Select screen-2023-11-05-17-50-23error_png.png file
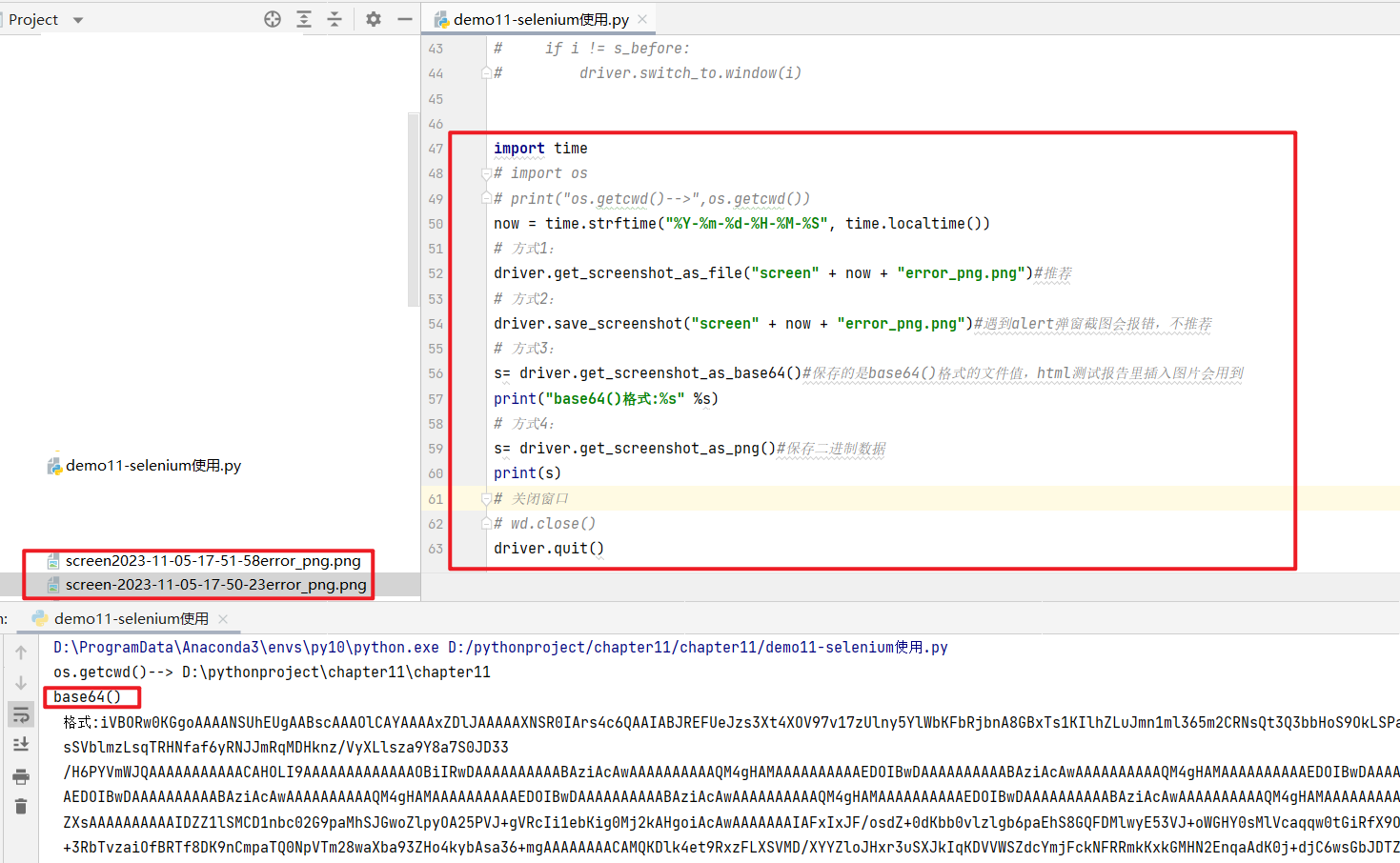The image size is (1400, 863). [215, 585]
